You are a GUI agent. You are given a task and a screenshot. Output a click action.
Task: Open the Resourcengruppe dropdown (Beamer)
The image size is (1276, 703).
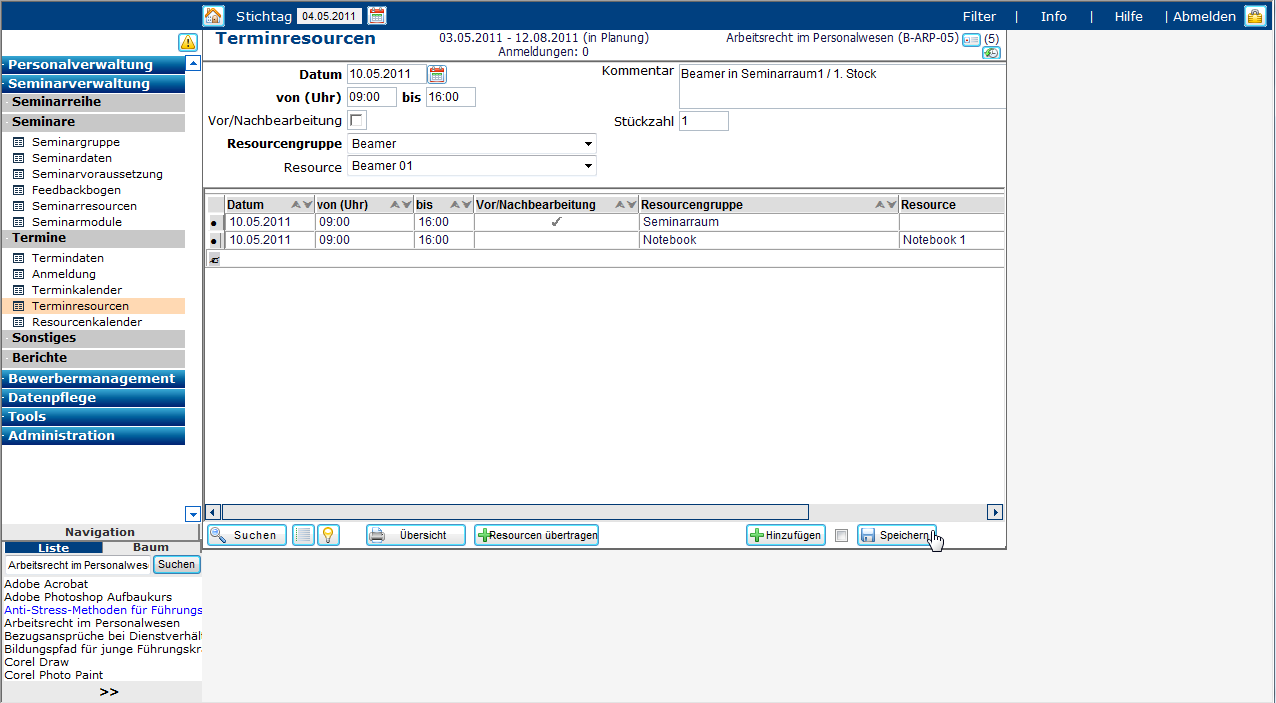(x=471, y=144)
